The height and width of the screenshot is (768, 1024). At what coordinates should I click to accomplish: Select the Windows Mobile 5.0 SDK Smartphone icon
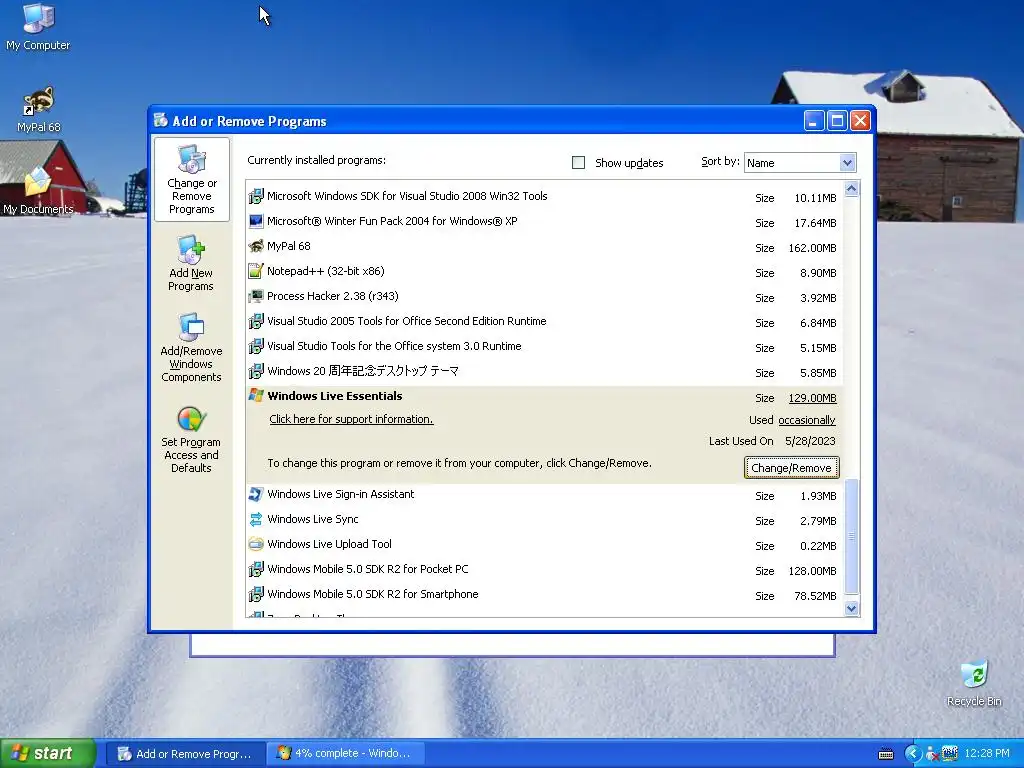pos(256,594)
